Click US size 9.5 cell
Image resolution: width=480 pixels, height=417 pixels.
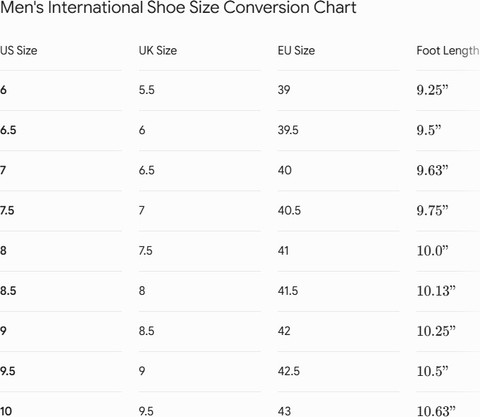point(8,371)
